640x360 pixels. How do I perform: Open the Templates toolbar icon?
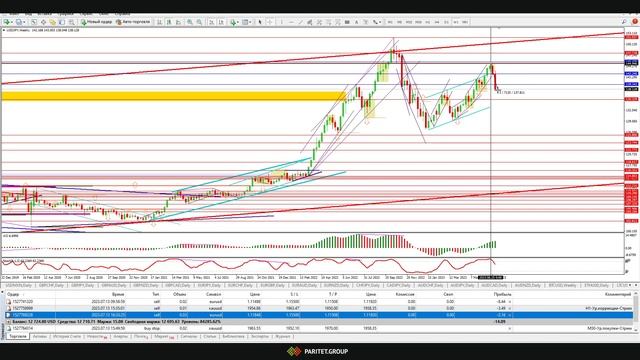point(245,22)
